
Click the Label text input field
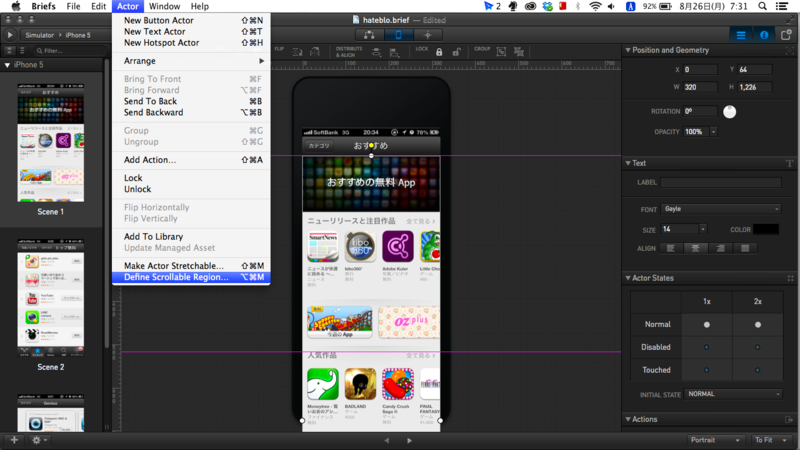(721, 182)
